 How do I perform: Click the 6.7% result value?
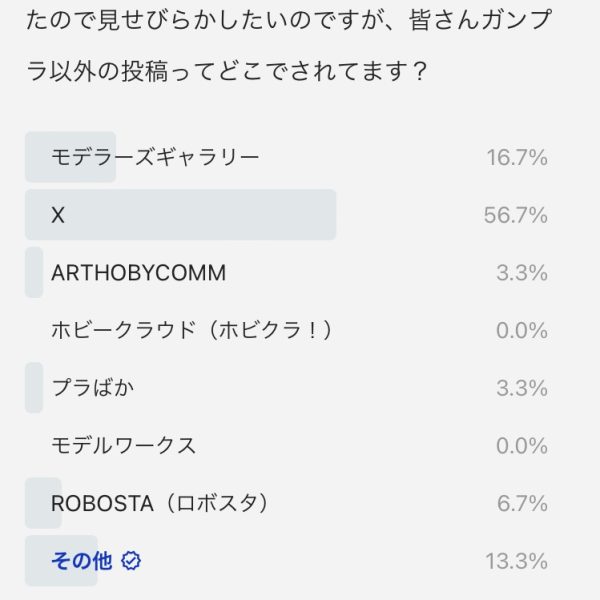tap(521, 504)
